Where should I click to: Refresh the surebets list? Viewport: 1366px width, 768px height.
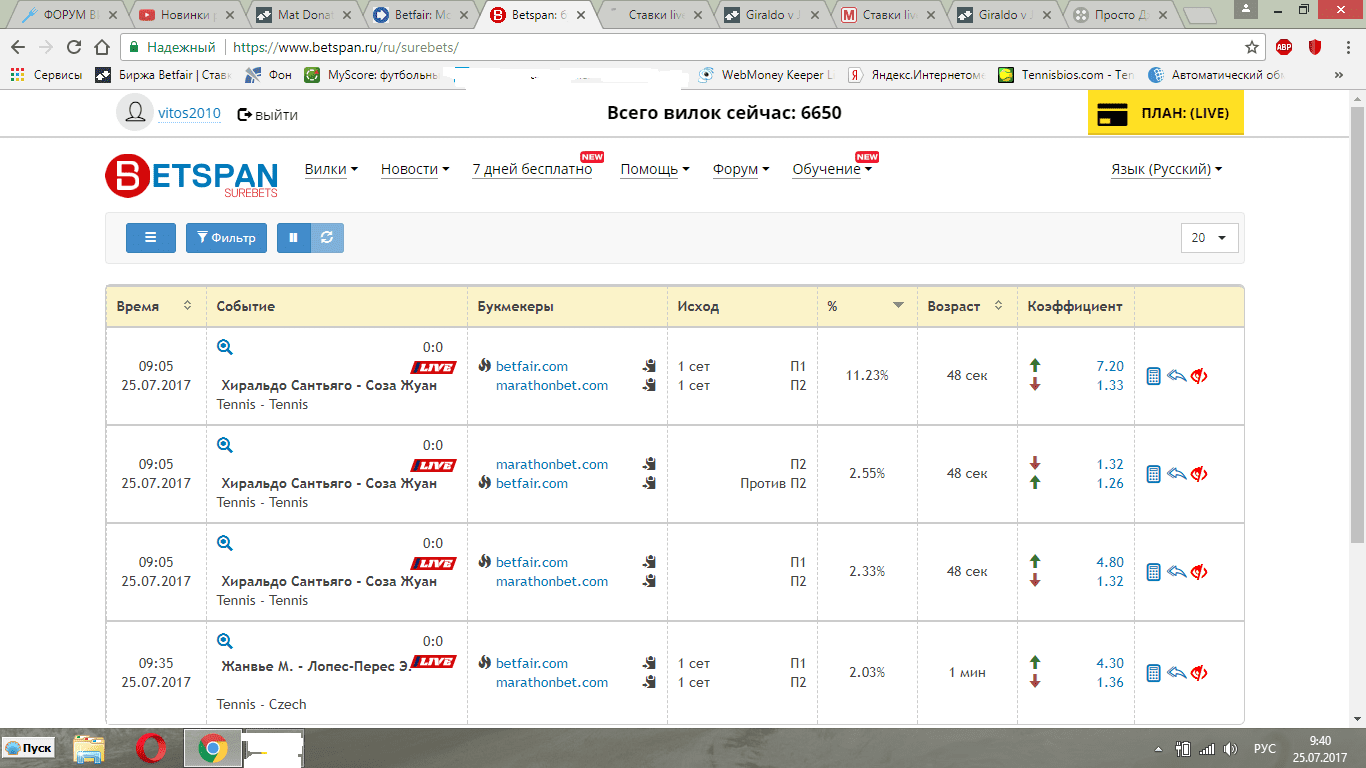point(327,238)
